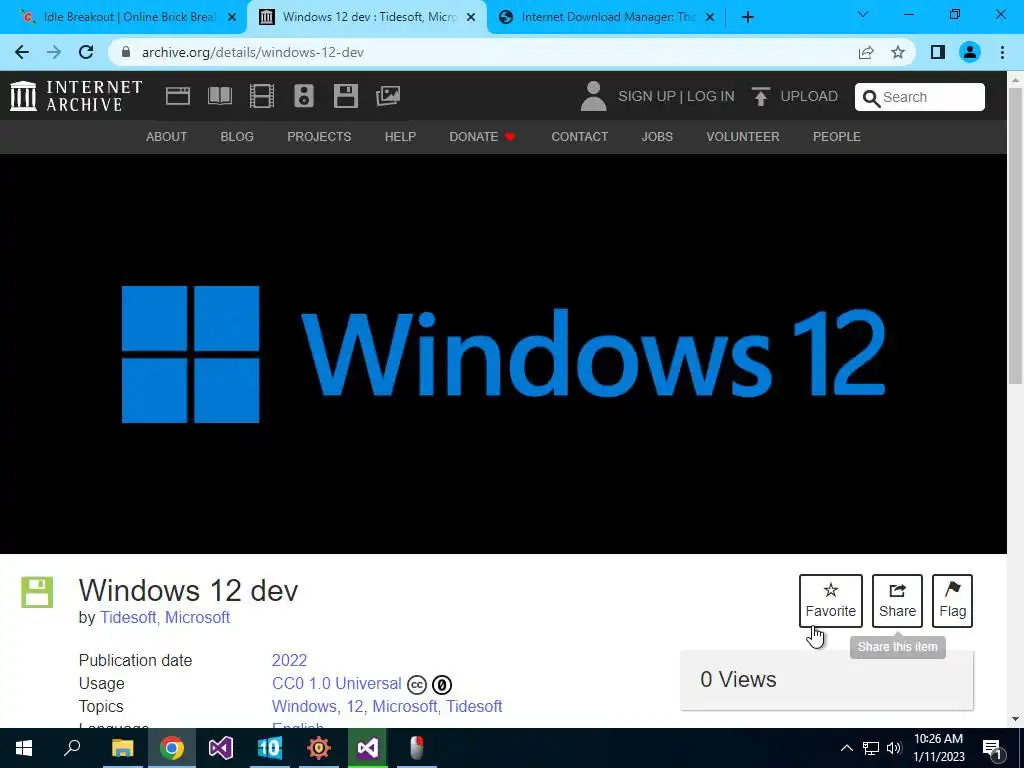Viewport: 1024px width, 768px height.
Task: Click the upload arrow icon
Action: coord(760,96)
